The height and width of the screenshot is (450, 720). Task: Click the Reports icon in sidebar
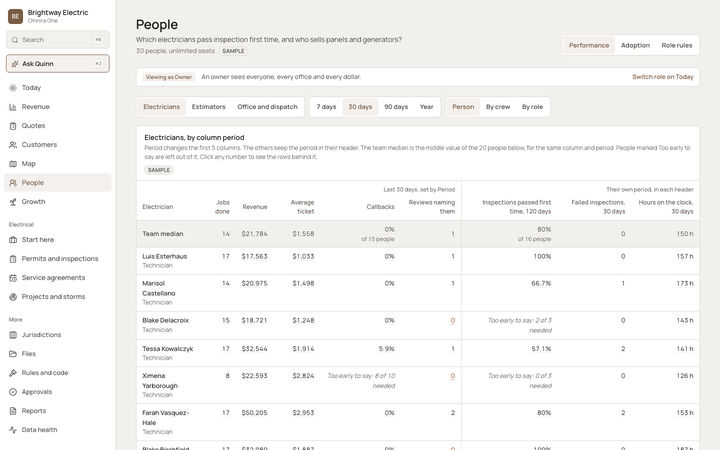[x=13, y=411]
